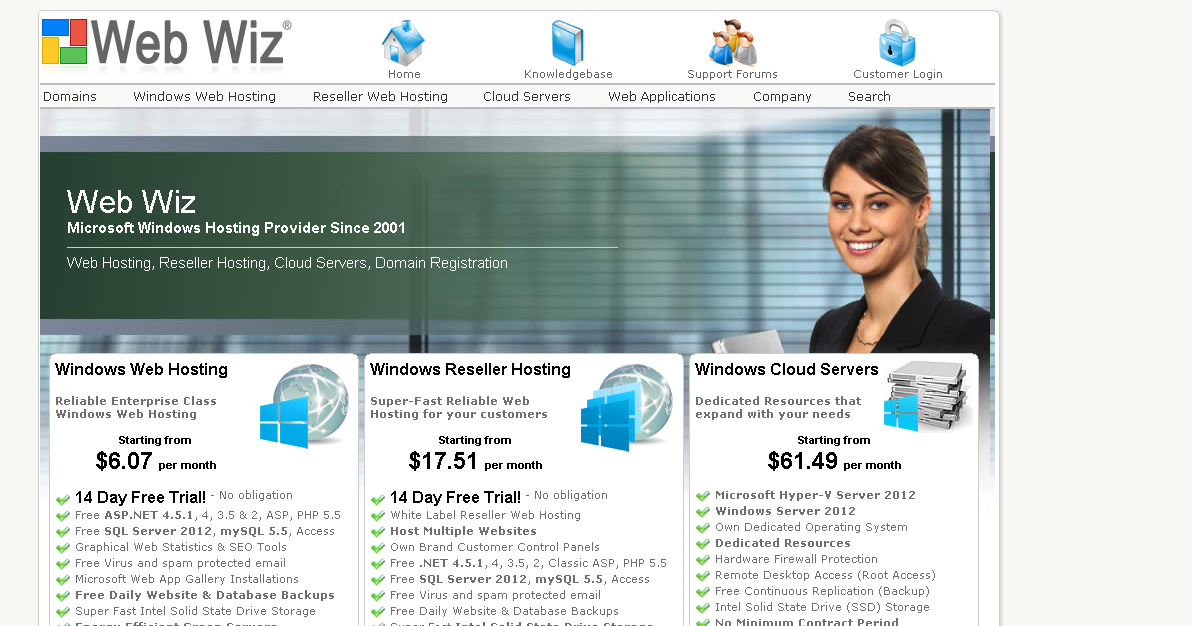This screenshot has width=1192, height=626.
Task: Open the Search menu item
Action: coord(870,97)
